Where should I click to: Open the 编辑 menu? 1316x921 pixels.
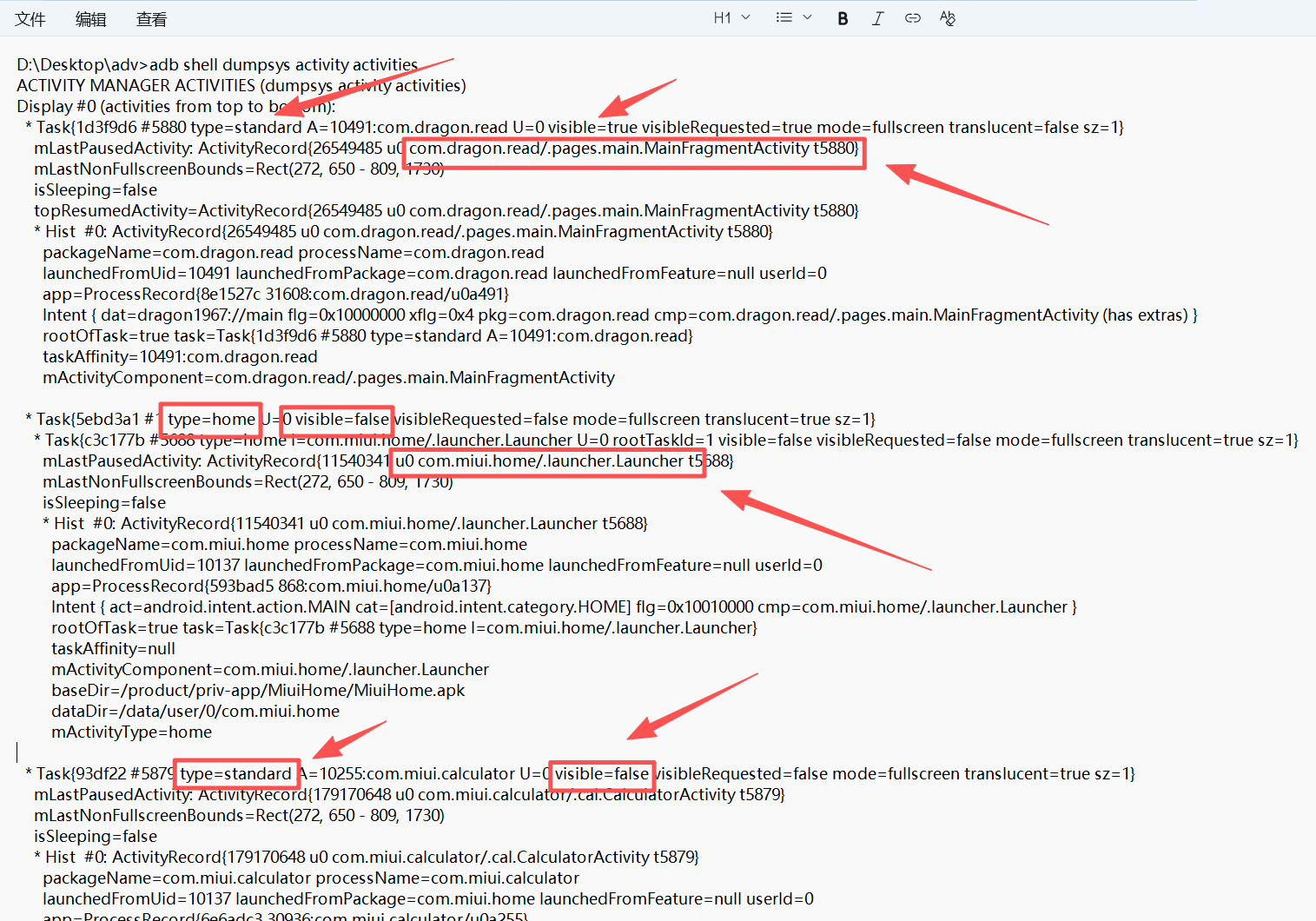pyautogui.click(x=90, y=19)
